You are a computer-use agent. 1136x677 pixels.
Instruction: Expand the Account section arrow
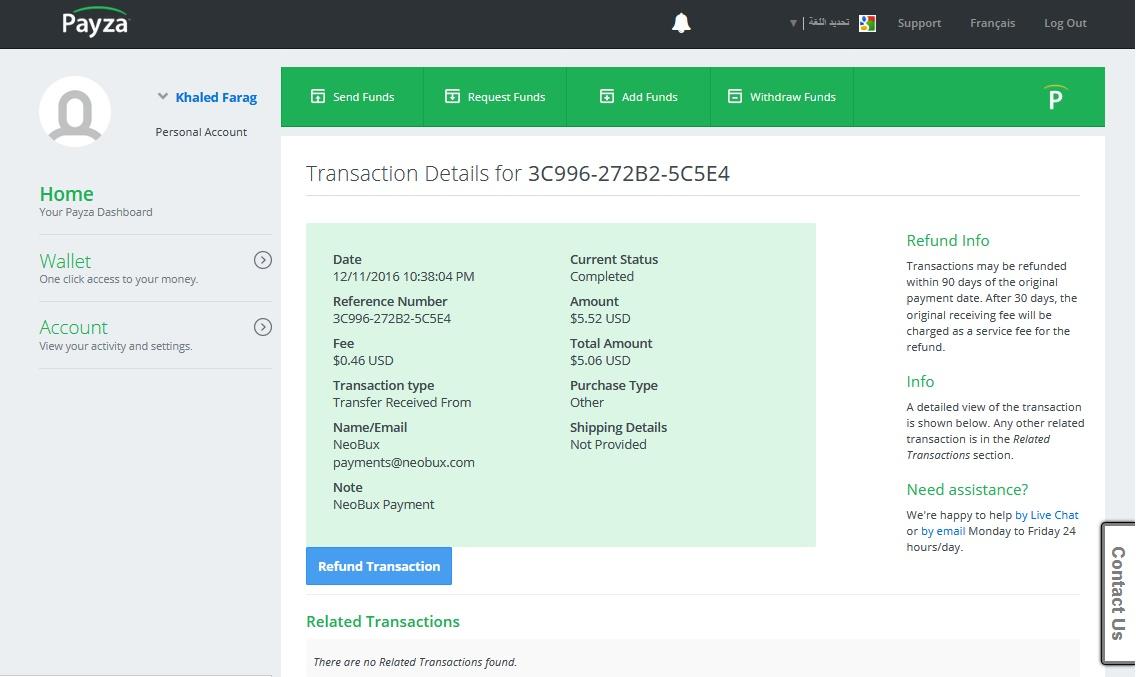pyautogui.click(x=263, y=327)
